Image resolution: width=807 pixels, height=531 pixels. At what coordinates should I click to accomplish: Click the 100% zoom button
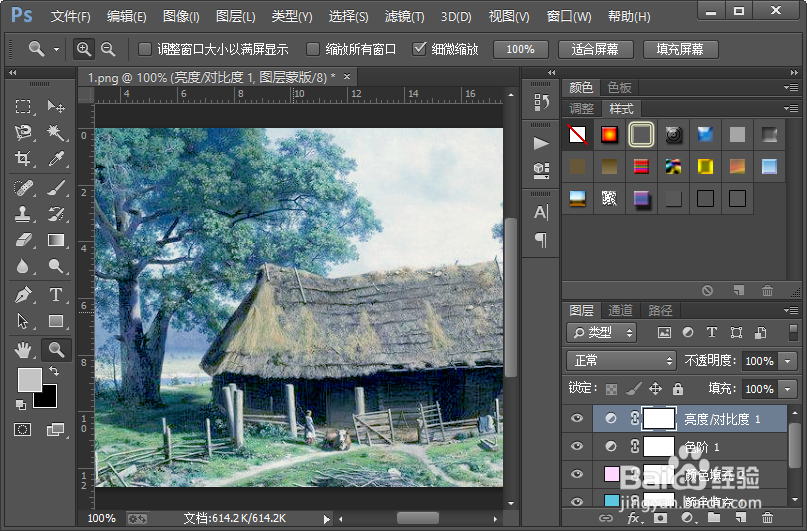coord(520,49)
